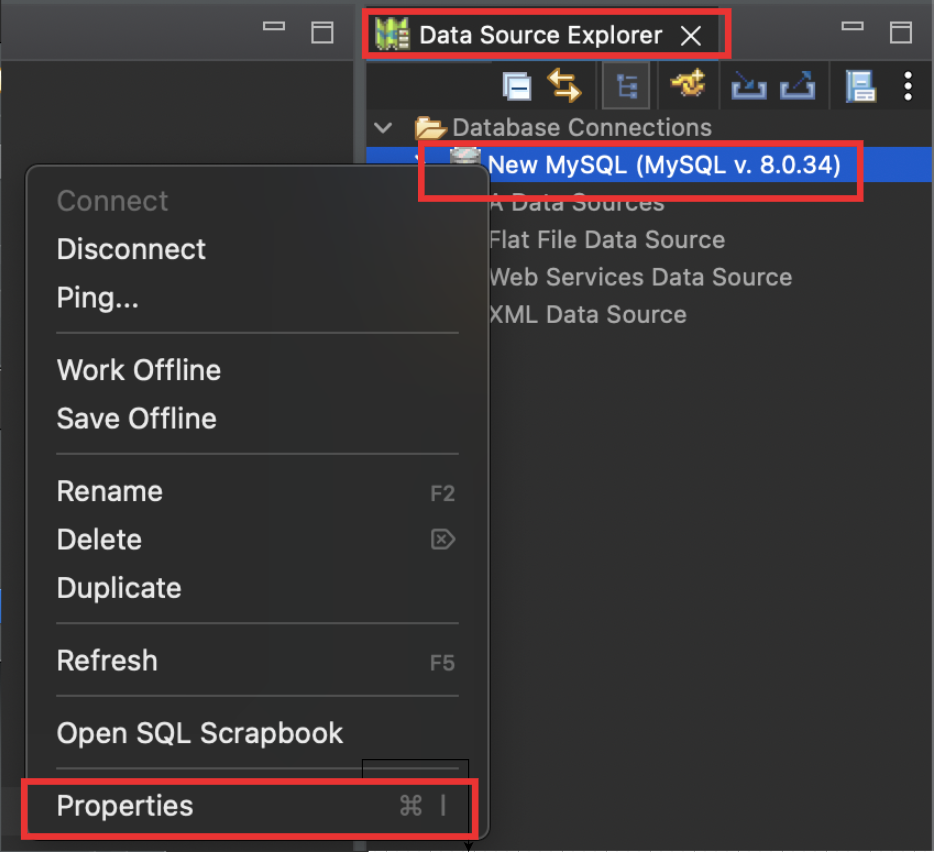Choose Ping... from context menu
The height and width of the screenshot is (852, 934).
(x=257, y=297)
